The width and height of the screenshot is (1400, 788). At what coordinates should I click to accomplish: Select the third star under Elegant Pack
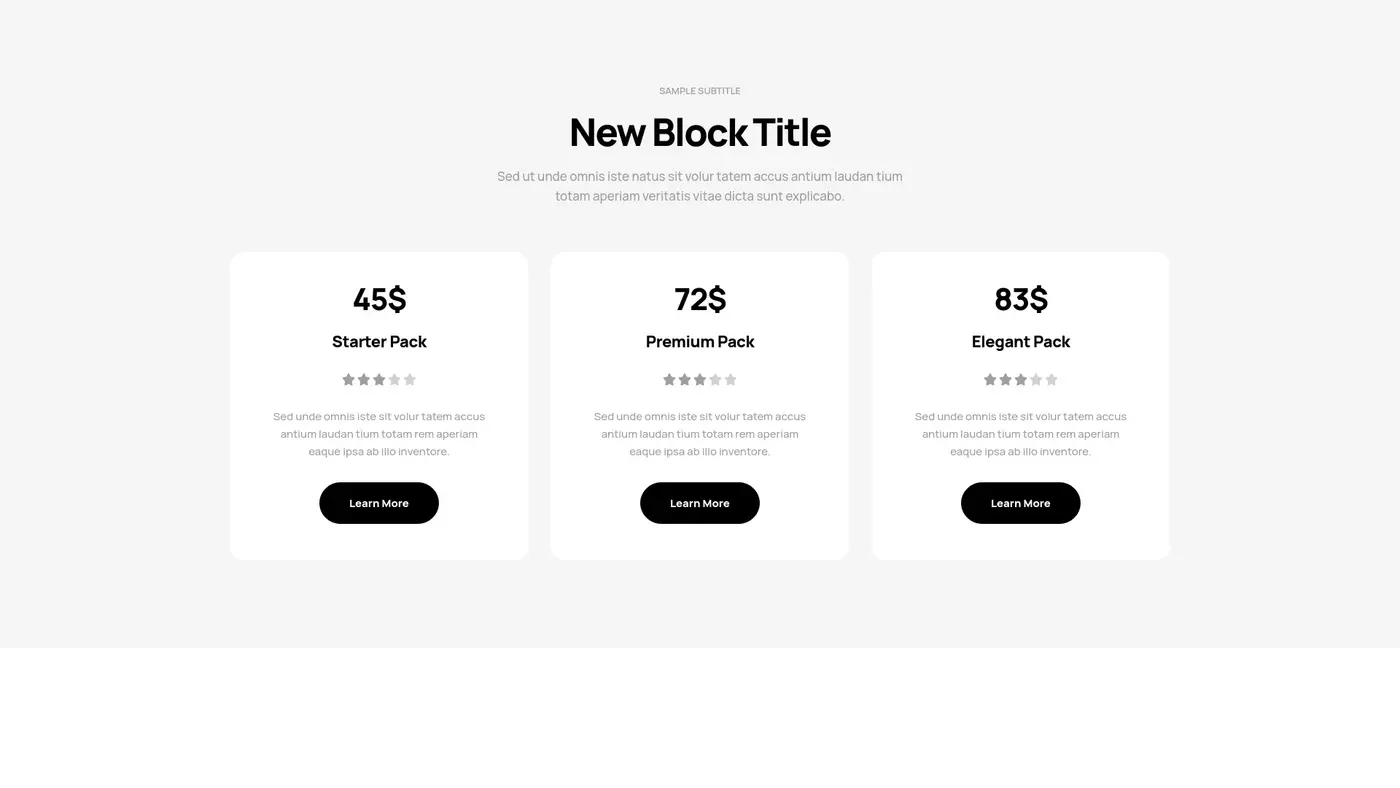(1018, 378)
